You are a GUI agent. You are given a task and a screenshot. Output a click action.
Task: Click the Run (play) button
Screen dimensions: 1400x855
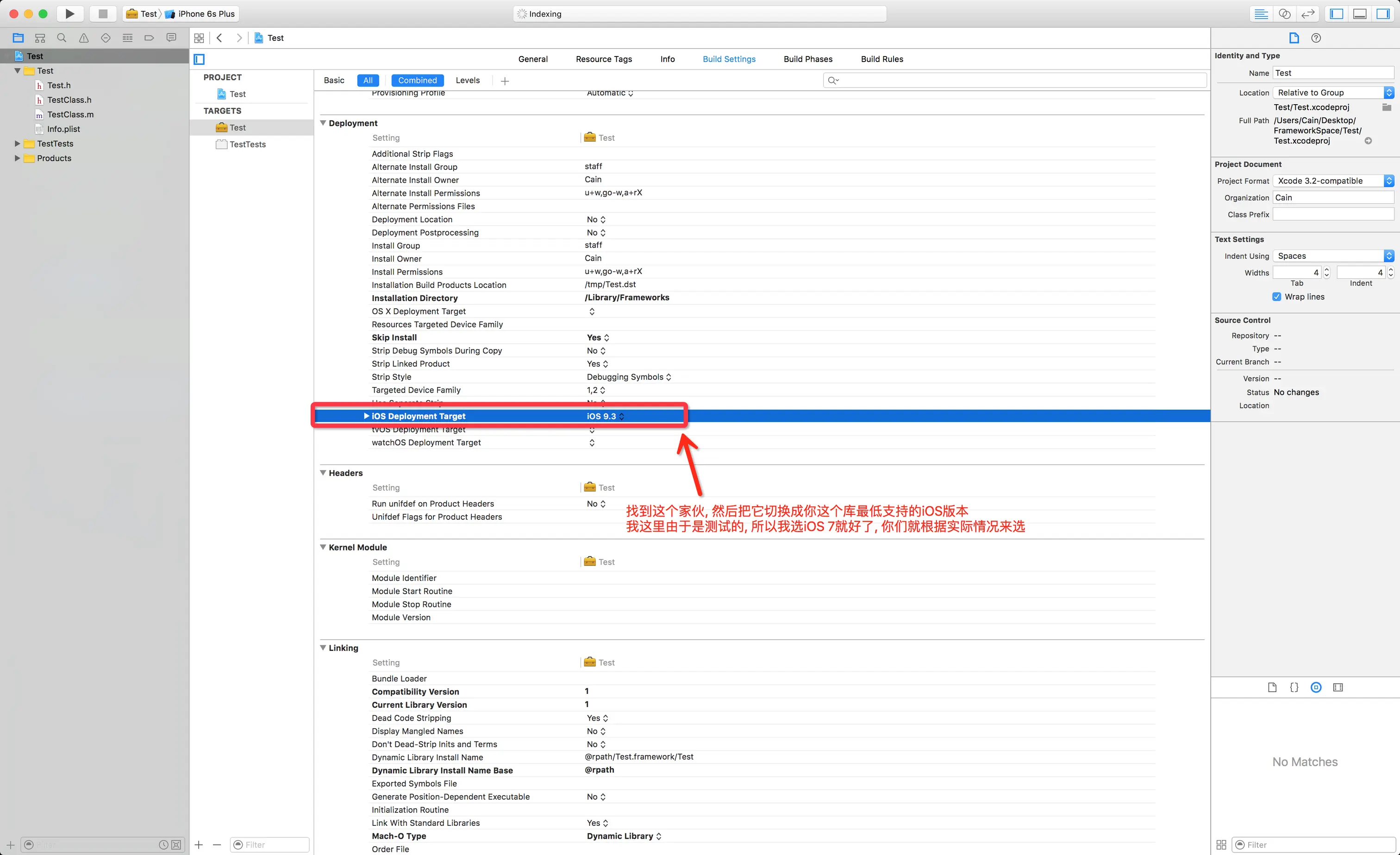tap(69, 13)
